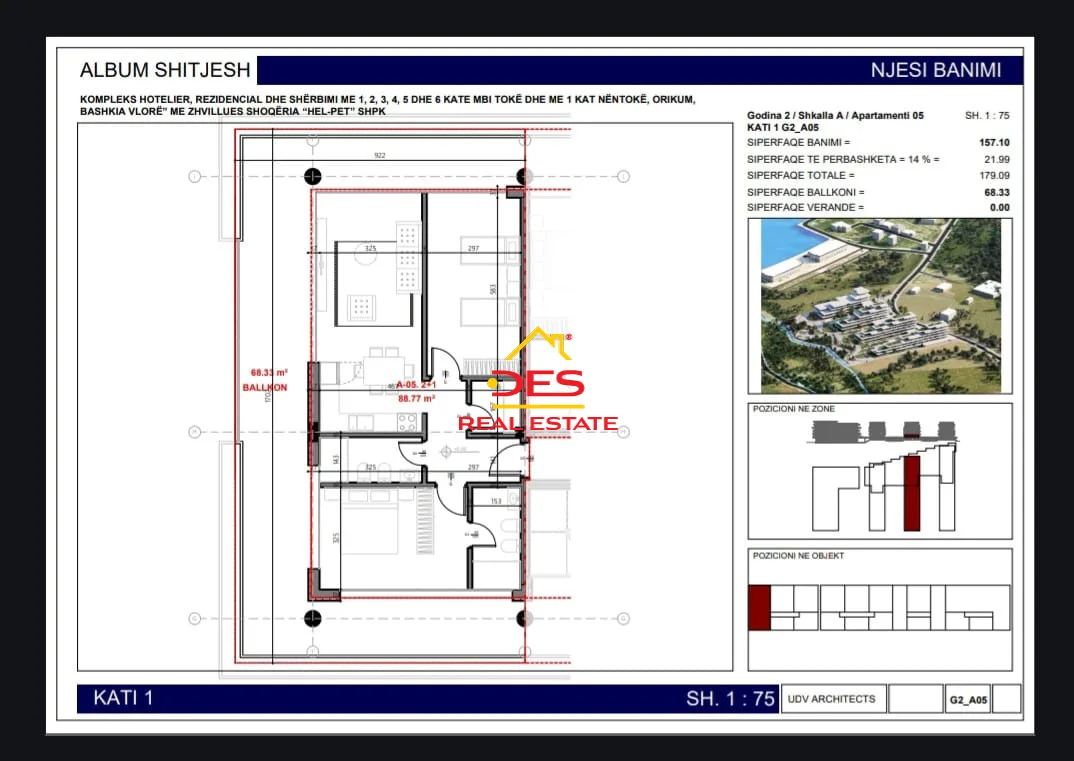
Task: Click the "SIPERFAQE VERANDE =" label
Action: click(806, 208)
